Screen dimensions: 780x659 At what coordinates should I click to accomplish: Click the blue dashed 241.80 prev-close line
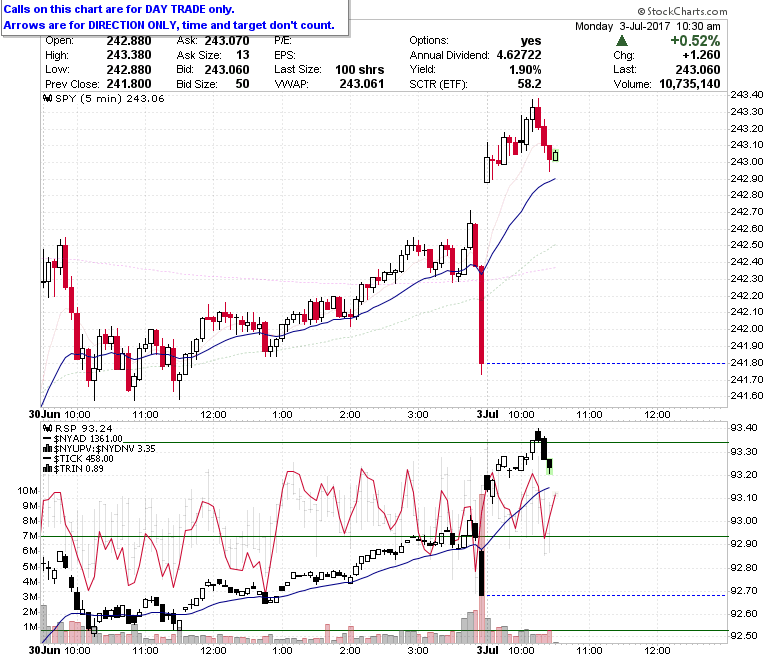pyautogui.click(x=605, y=364)
